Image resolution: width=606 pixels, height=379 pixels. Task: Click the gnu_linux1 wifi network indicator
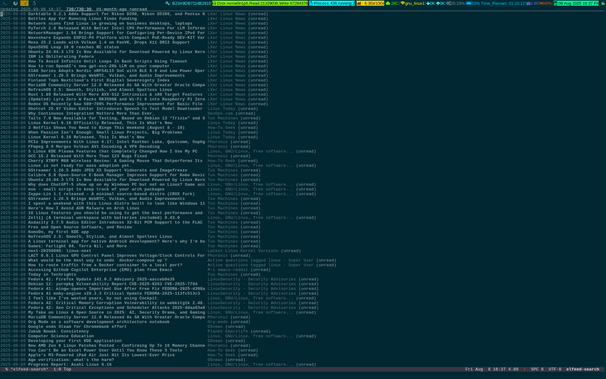[x=413, y=3]
